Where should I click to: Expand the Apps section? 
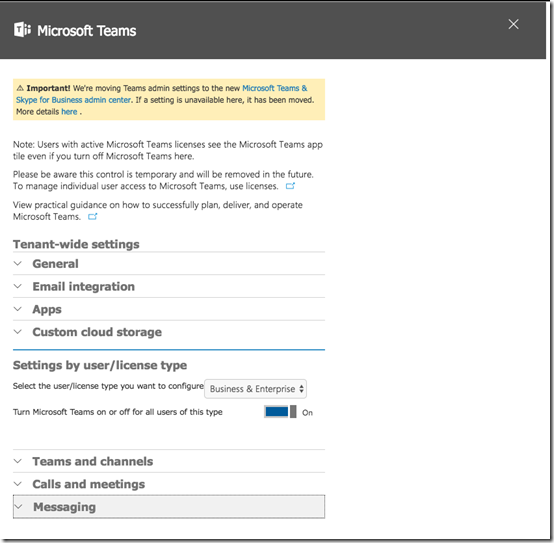point(169,309)
